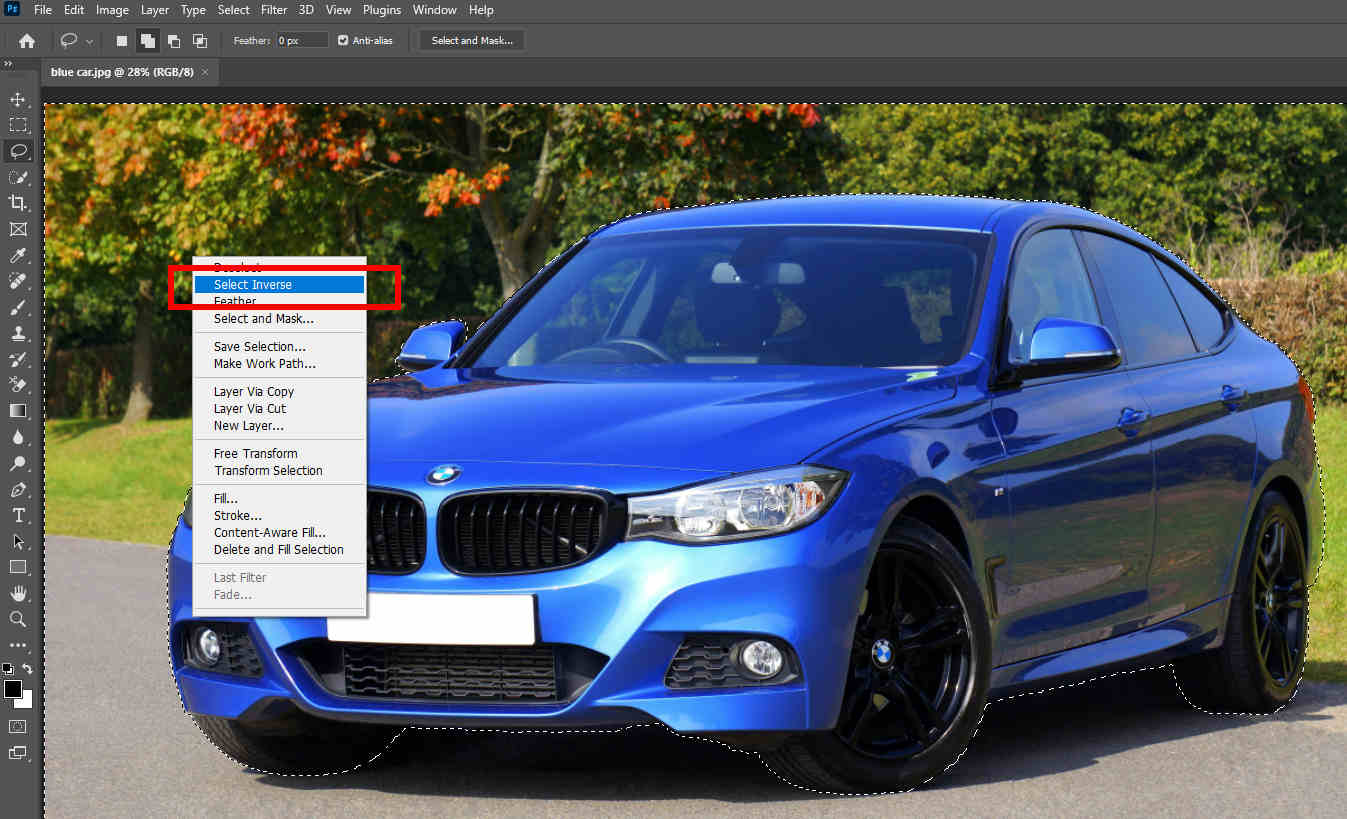This screenshot has width=1347, height=819.
Task: Select the Spot Healing Brush tool
Action: point(18,282)
